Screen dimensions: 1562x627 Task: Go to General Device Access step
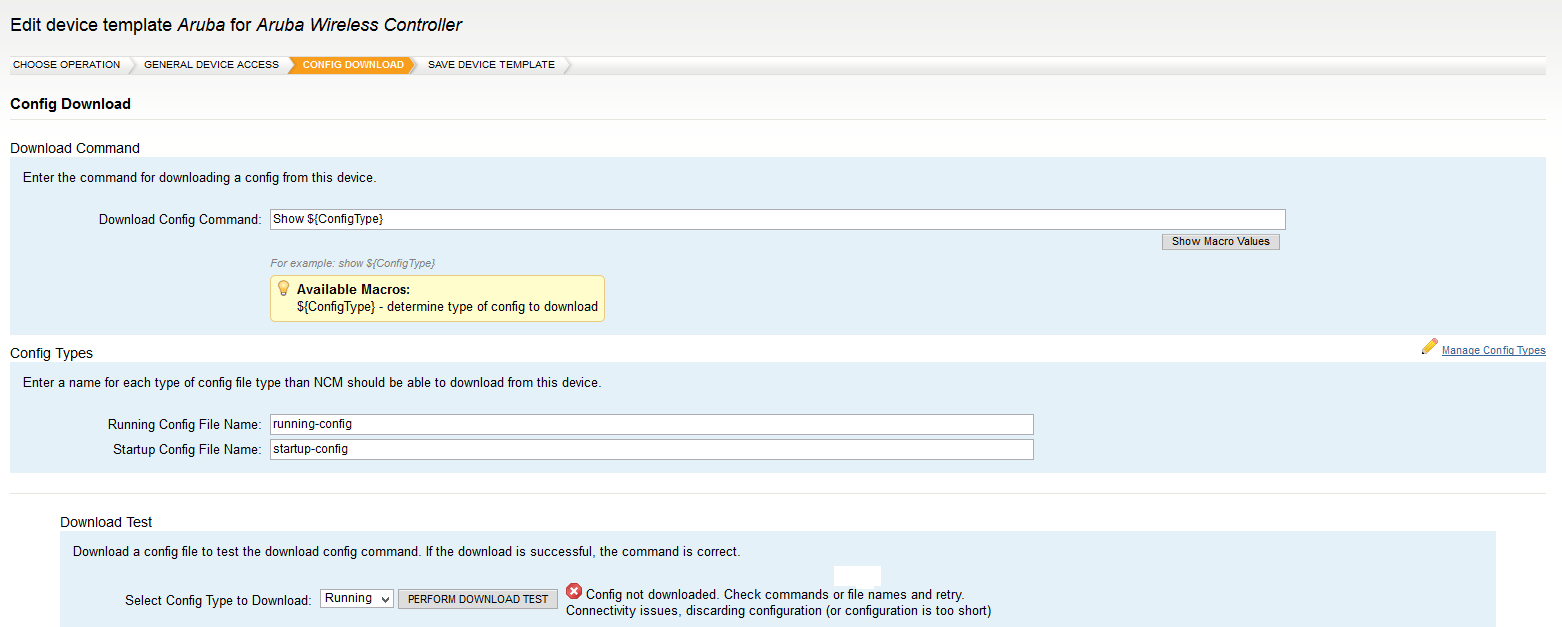tap(211, 65)
